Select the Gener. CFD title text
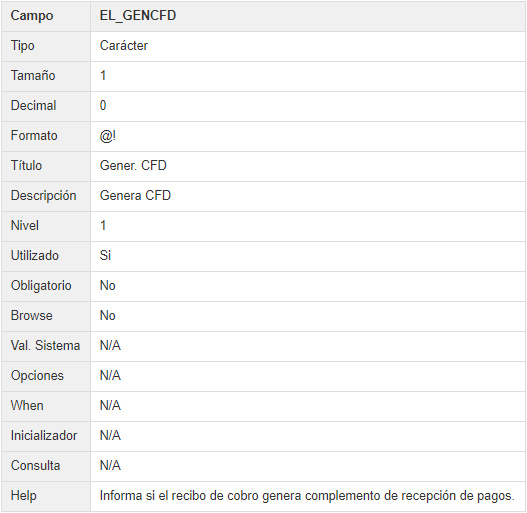 [133, 166]
